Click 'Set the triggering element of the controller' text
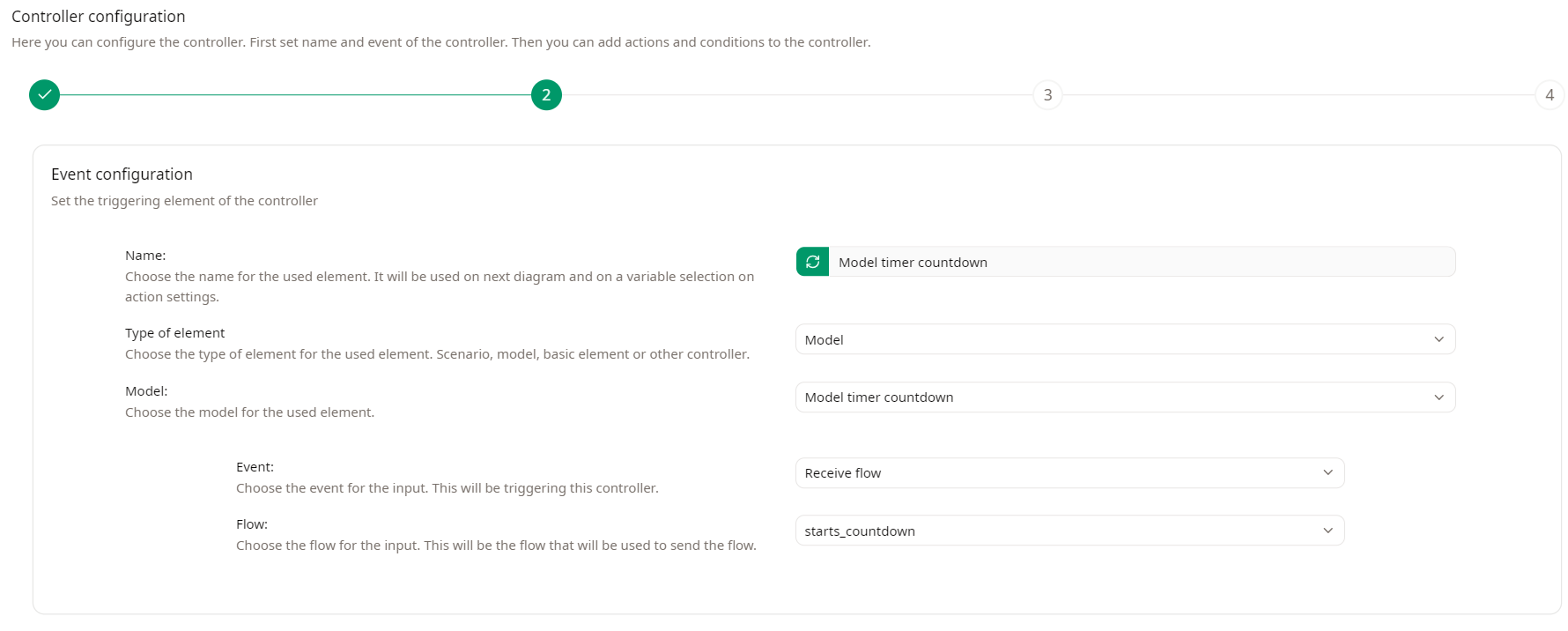 pyautogui.click(x=184, y=201)
